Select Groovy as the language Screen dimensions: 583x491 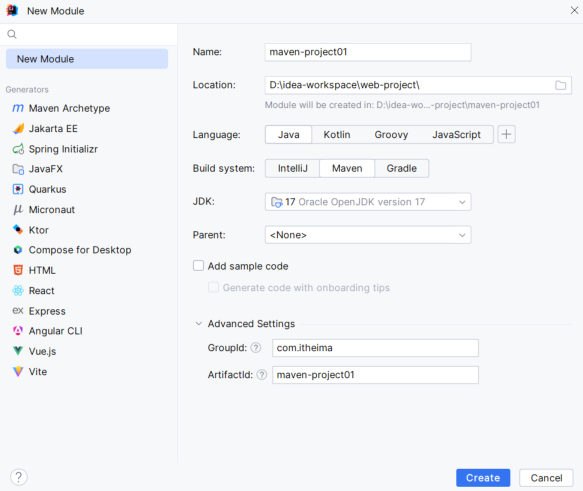pos(391,135)
